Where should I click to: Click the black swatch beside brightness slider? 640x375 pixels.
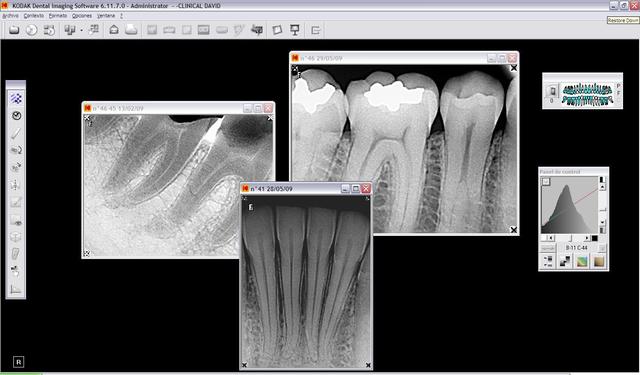click(594, 238)
